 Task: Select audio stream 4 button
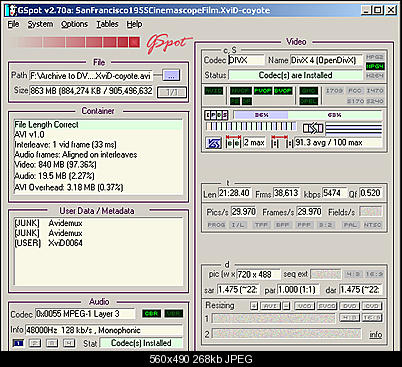69,343
